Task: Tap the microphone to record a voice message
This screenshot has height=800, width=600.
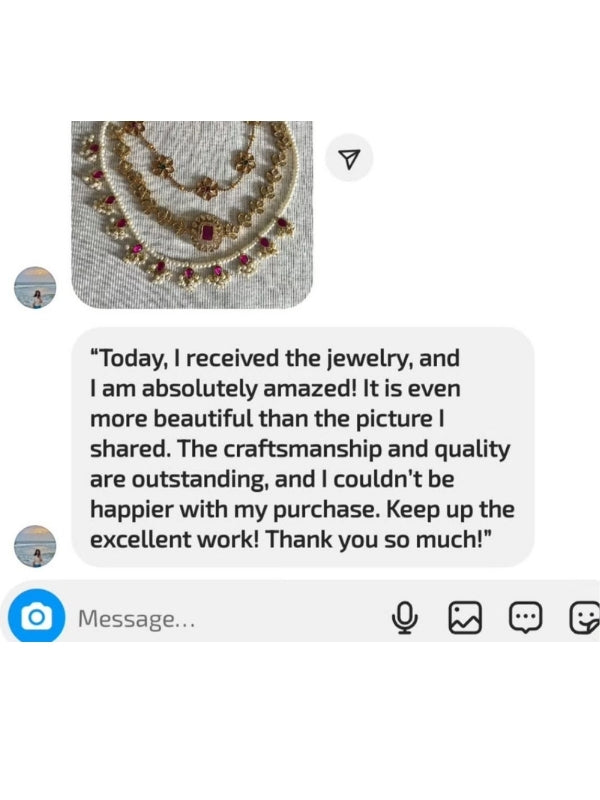Action: click(x=405, y=618)
